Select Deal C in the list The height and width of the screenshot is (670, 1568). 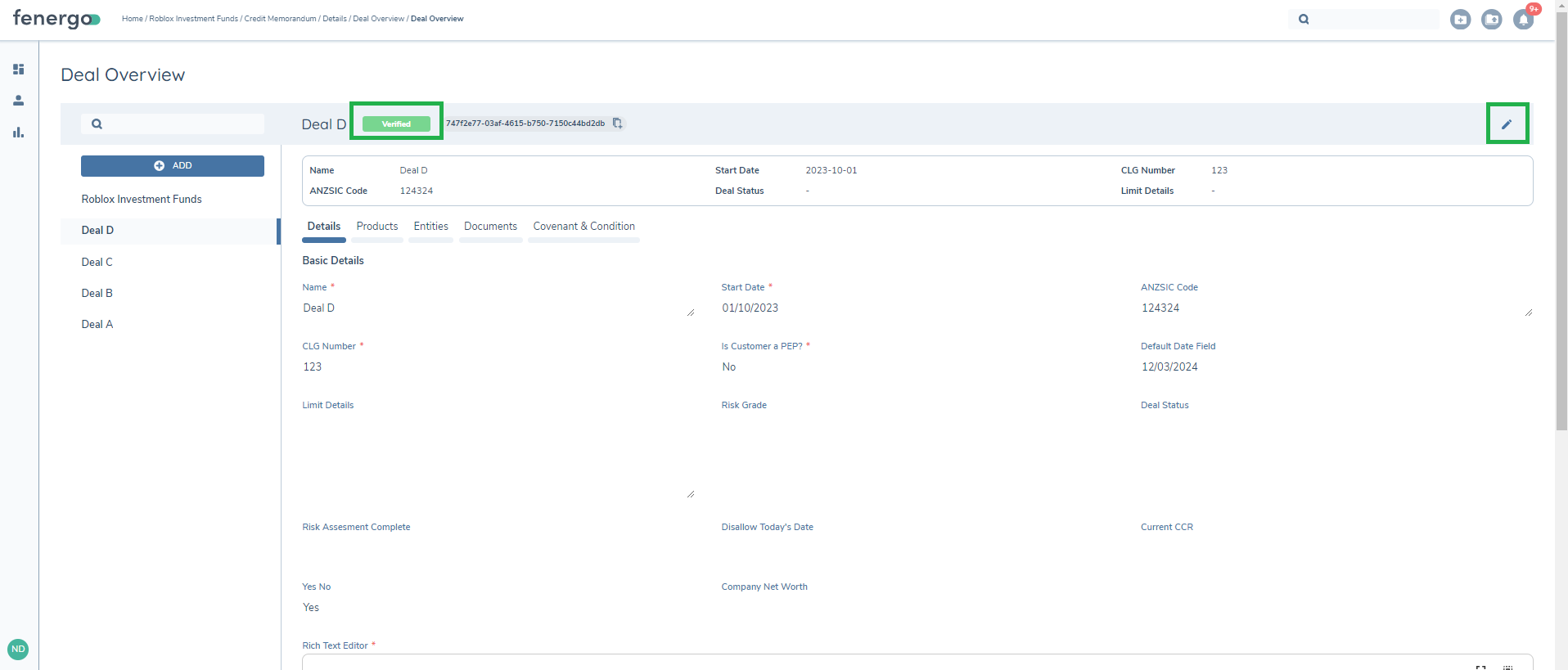(97, 262)
